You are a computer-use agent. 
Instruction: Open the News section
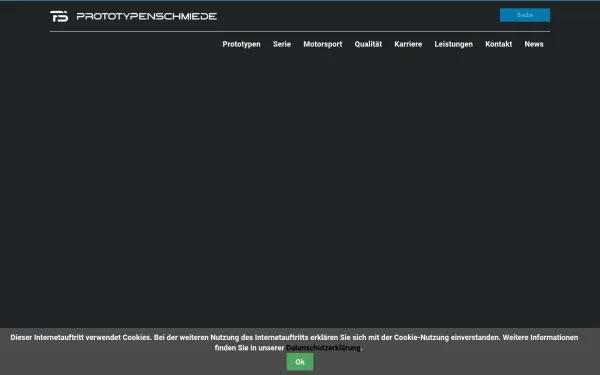click(534, 44)
